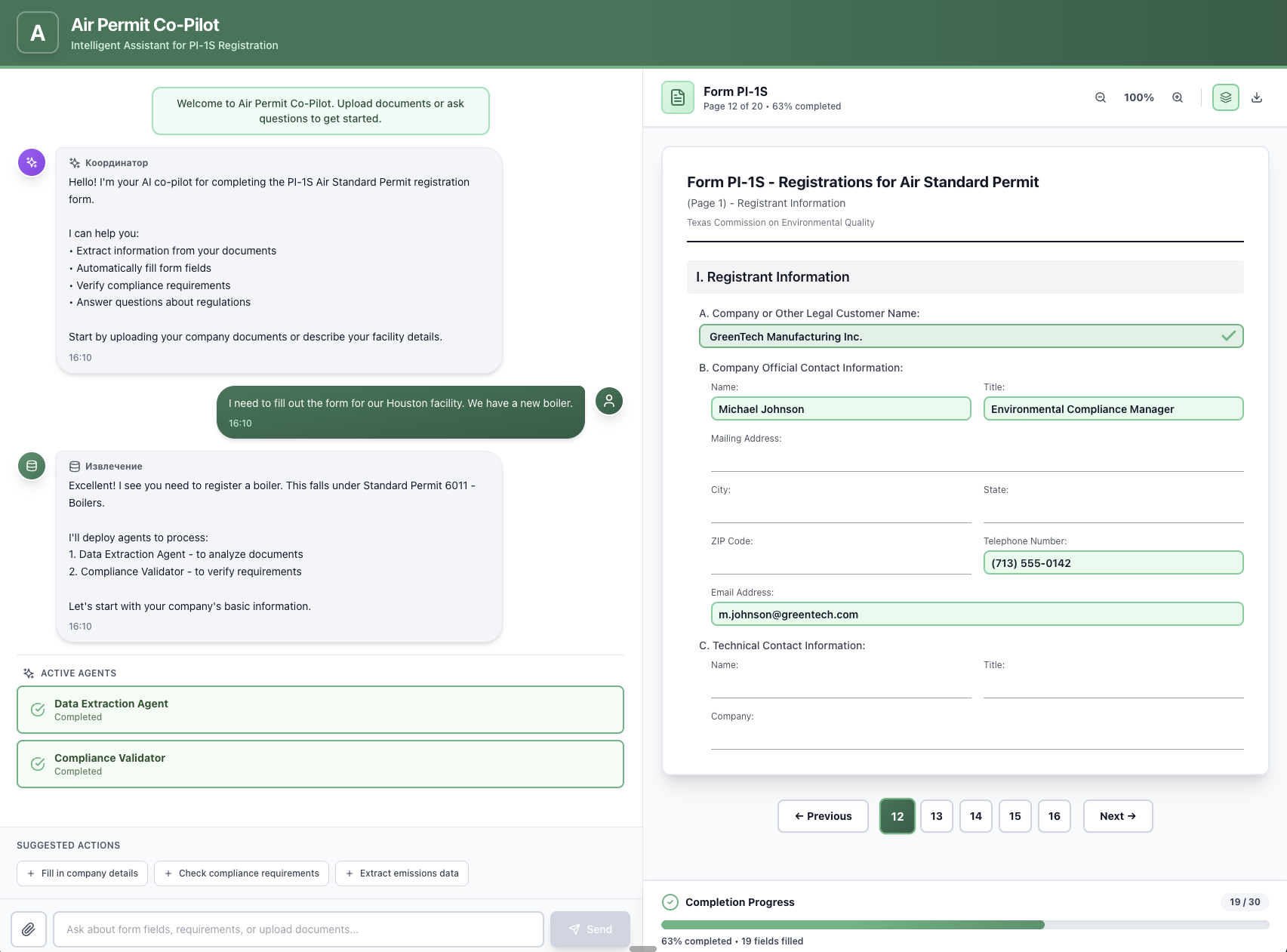
Task: Expand Extract emissions data suggestion
Action: click(x=402, y=873)
